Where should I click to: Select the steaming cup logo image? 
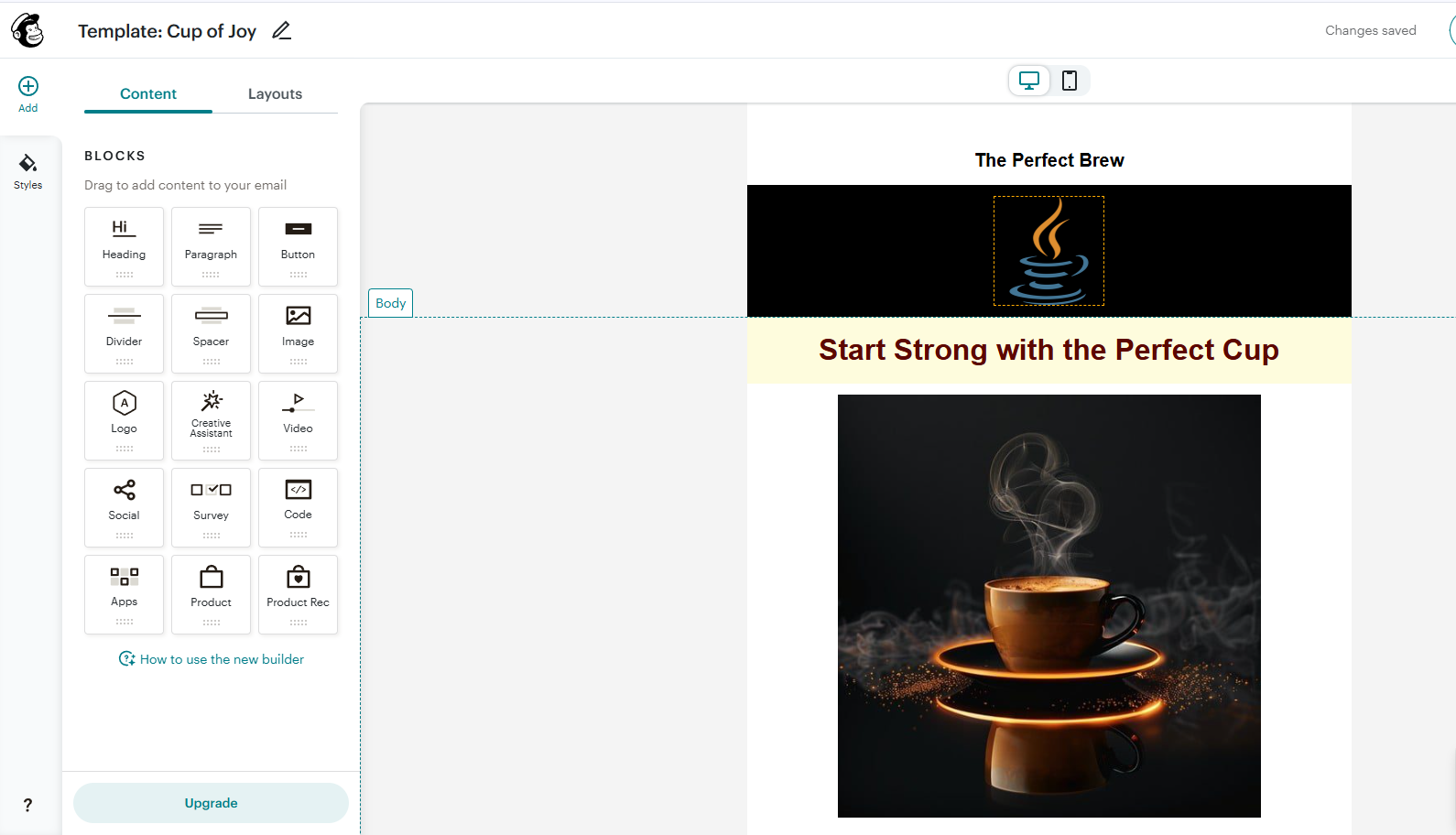(1049, 251)
